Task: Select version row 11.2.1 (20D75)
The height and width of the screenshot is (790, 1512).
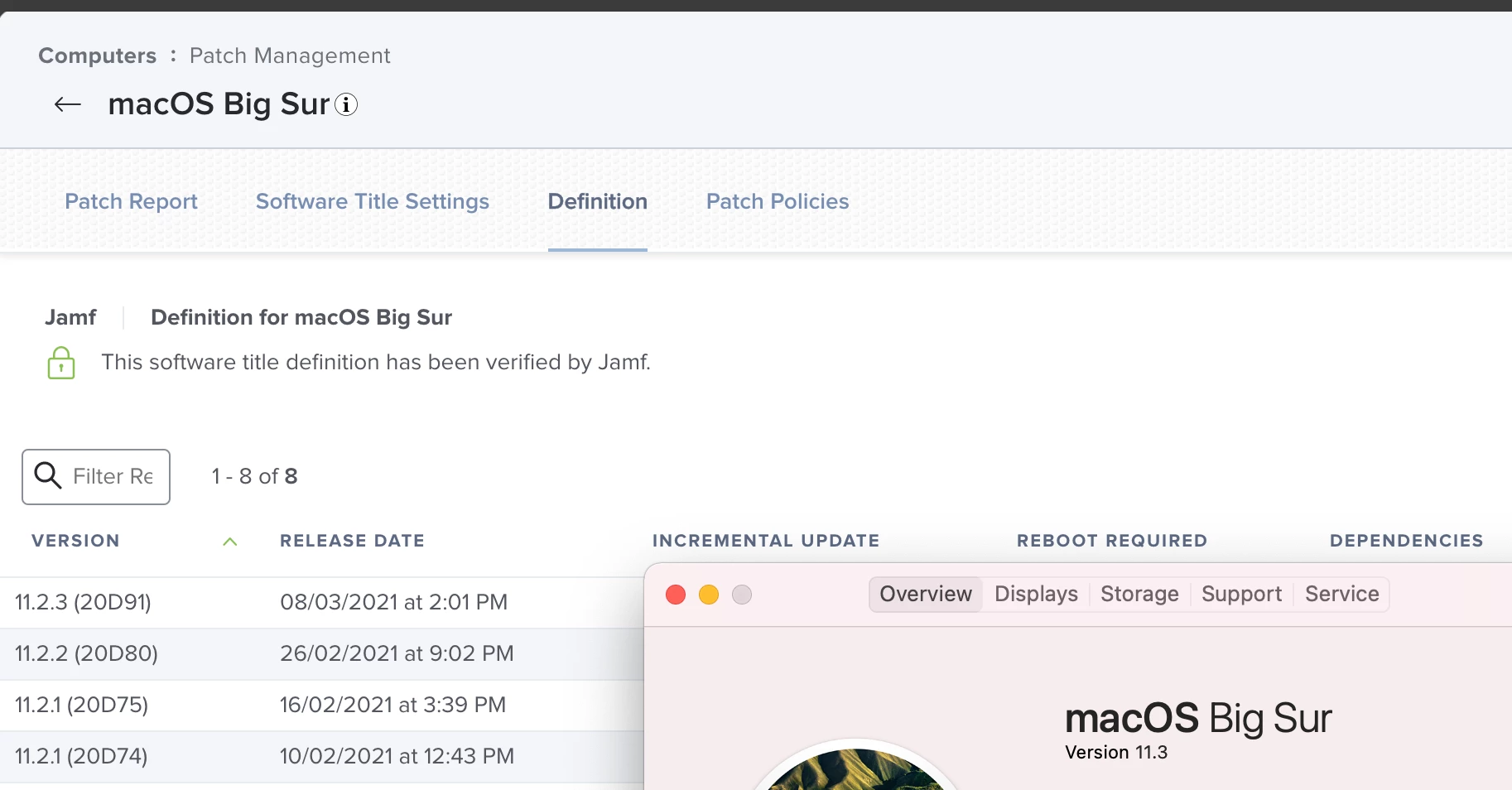Action: [321, 706]
